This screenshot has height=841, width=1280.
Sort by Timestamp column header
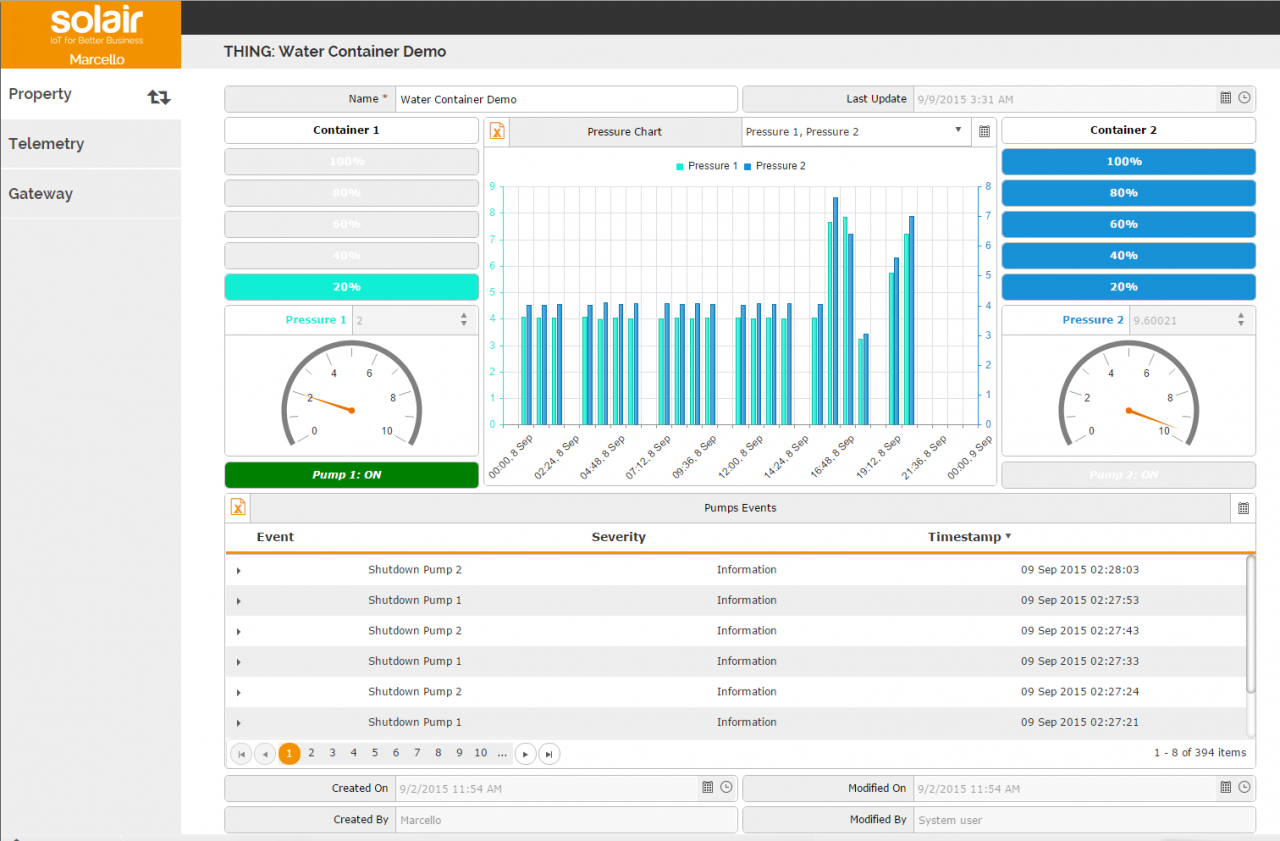point(969,537)
